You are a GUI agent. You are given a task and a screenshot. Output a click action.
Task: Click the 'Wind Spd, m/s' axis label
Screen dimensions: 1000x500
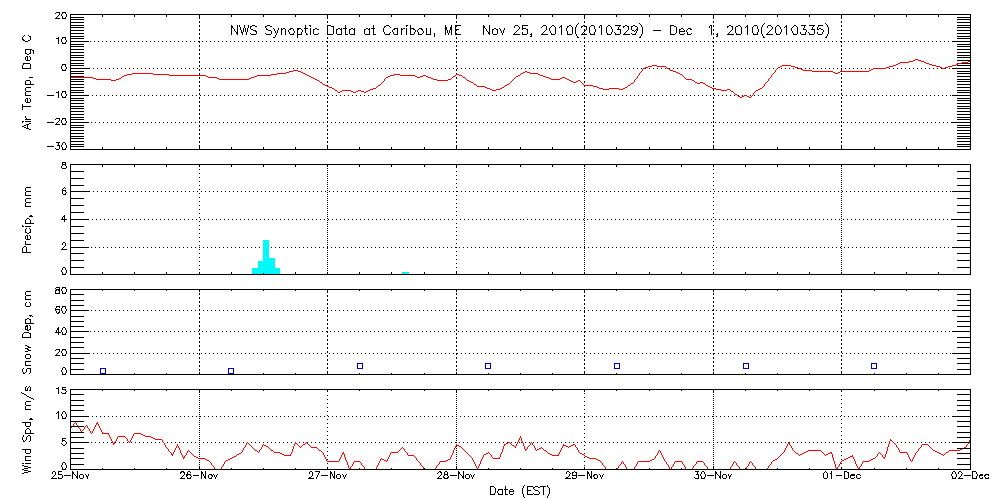coord(27,430)
